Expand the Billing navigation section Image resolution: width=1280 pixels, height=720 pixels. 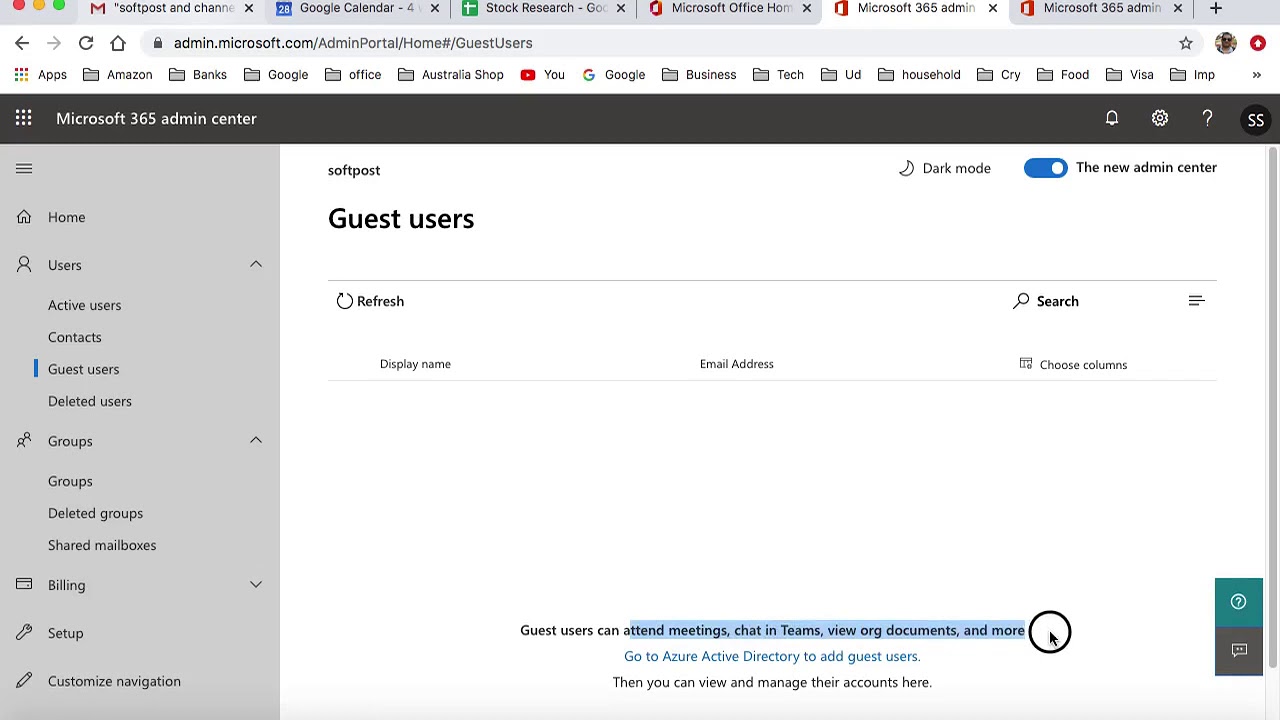(x=256, y=585)
